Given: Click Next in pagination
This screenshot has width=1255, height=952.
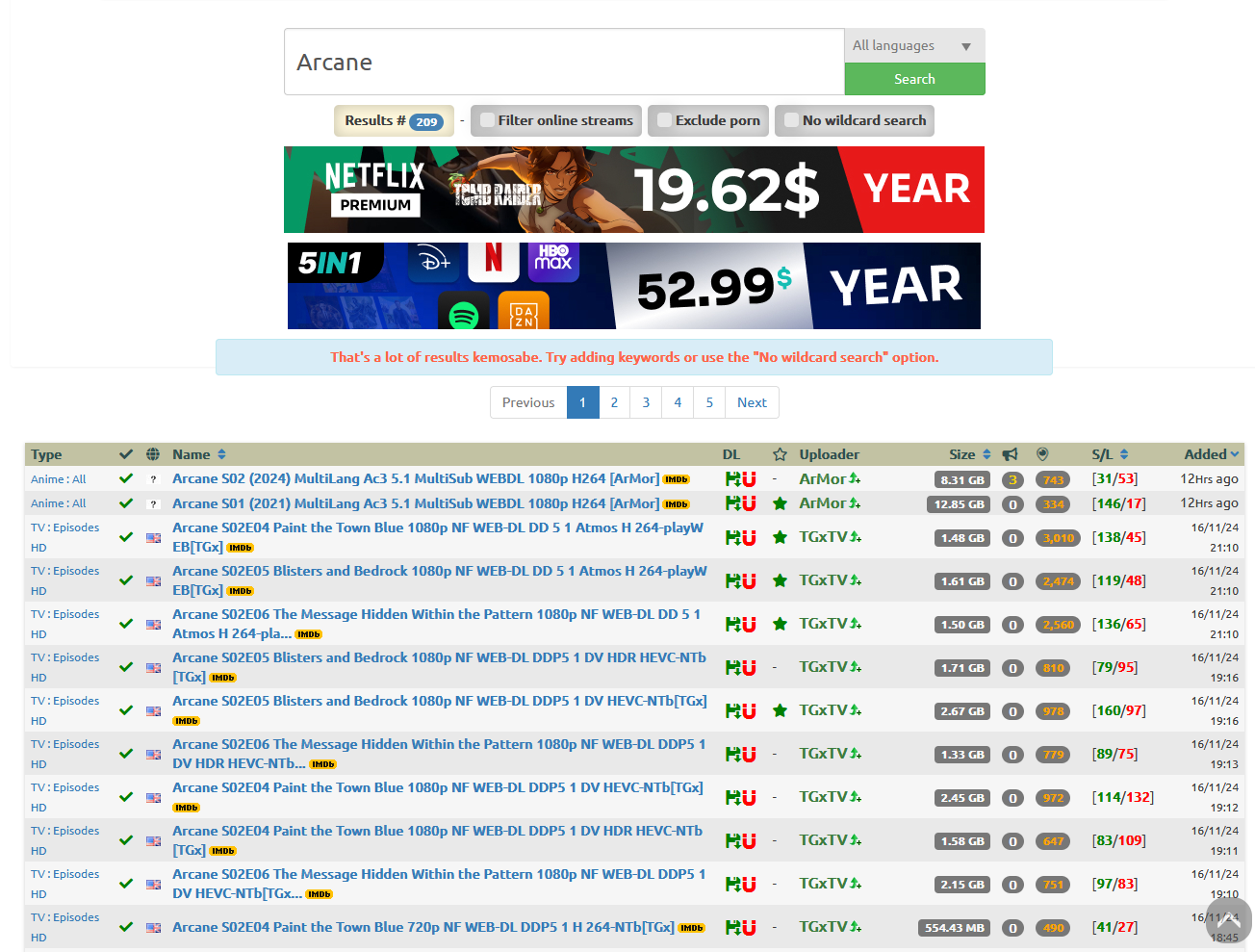Looking at the screenshot, I should [x=752, y=402].
